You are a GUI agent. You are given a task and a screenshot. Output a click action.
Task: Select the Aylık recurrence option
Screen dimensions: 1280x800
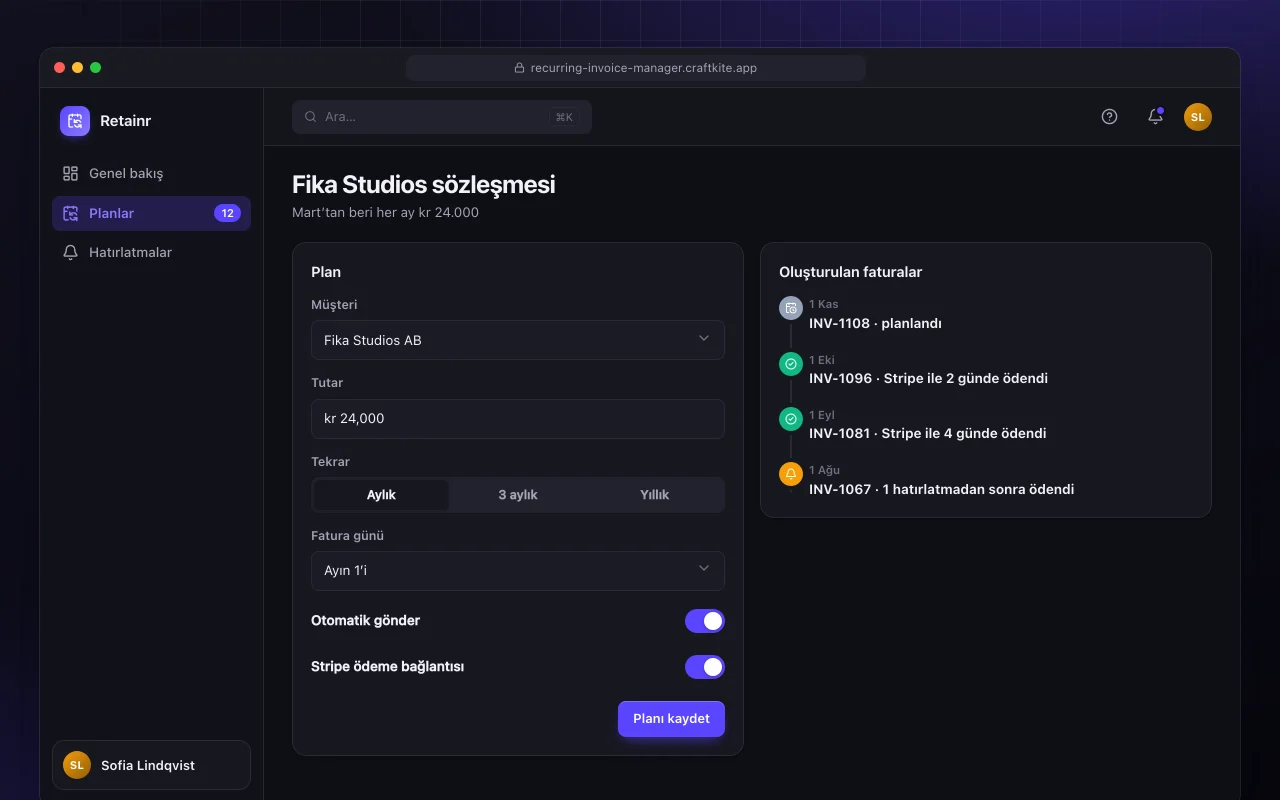pos(381,495)
